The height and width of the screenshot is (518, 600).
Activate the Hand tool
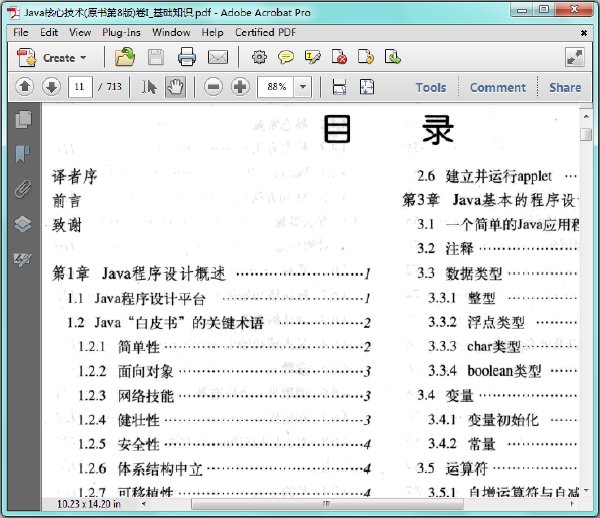point(175,87)
